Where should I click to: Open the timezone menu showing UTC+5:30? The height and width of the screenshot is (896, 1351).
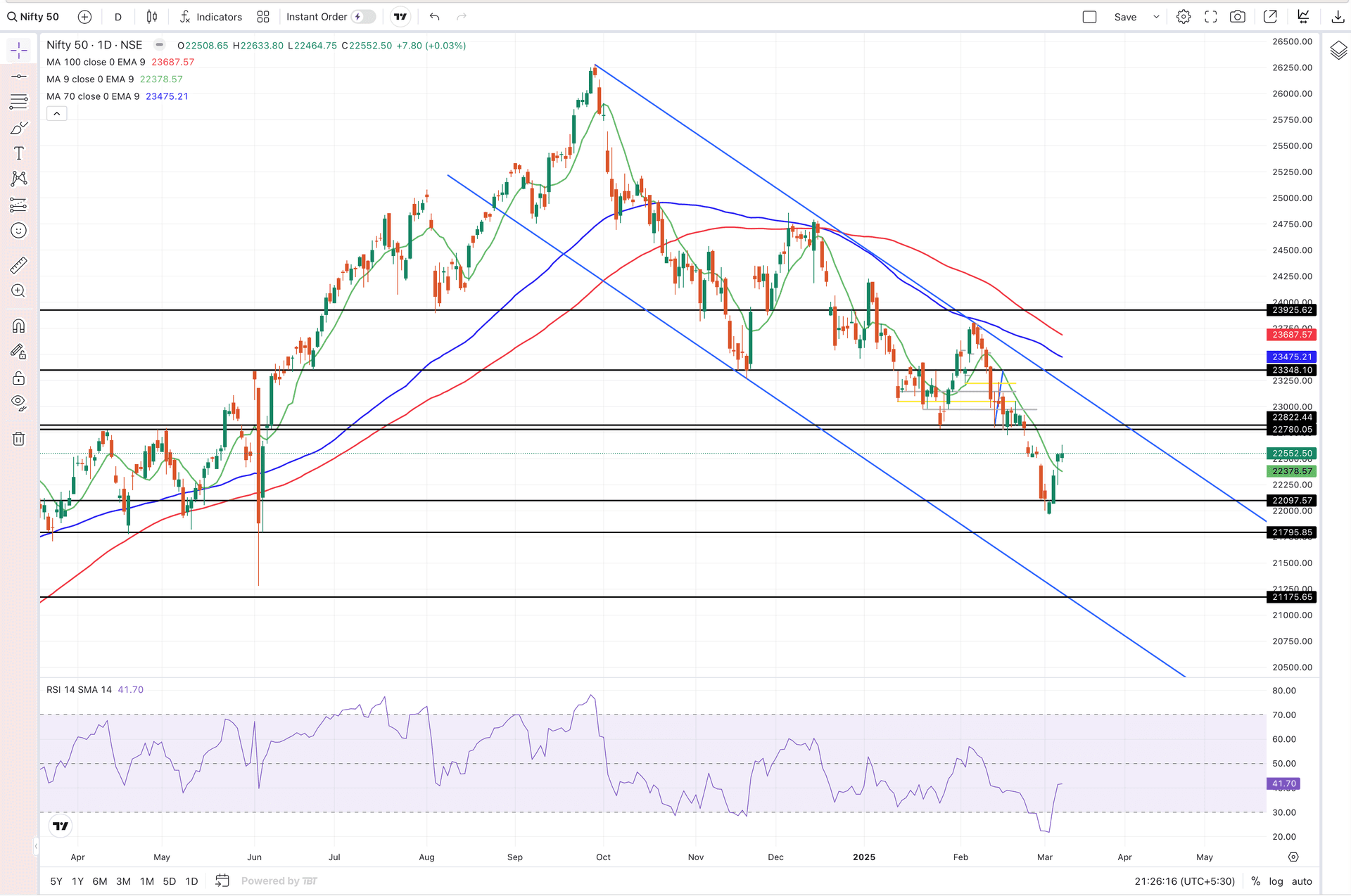click(x=1185, y=881)
